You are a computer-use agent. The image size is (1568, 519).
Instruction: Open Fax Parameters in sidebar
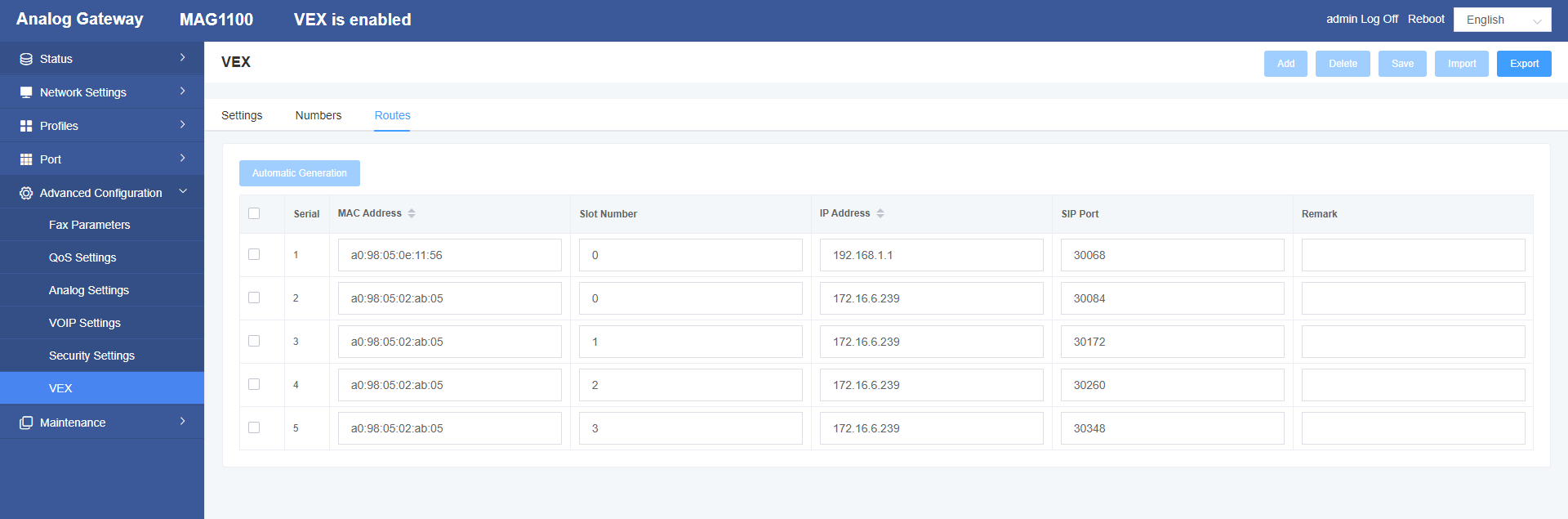tap(102, 225)
